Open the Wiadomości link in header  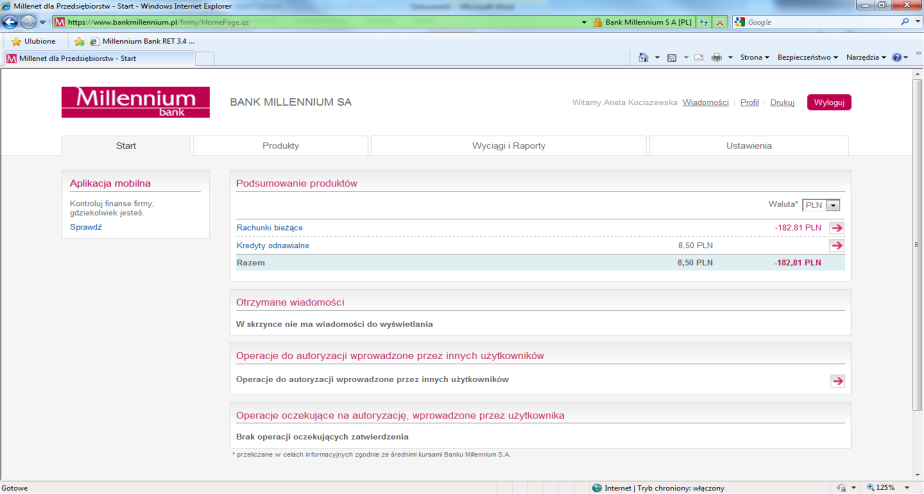pyautogui.click(x=705, y=103)
